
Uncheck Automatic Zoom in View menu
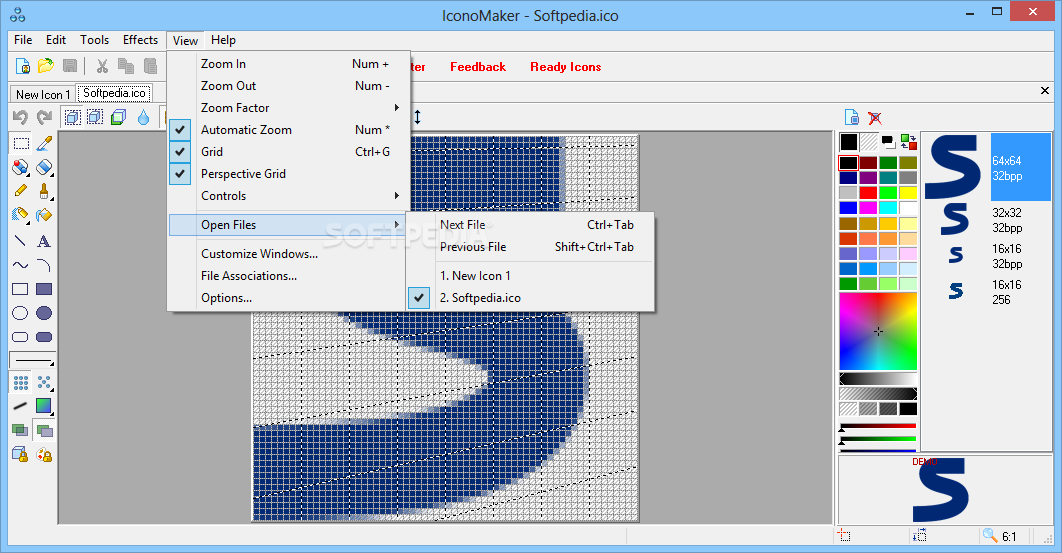pyautogui.click(x=289, y=129)
